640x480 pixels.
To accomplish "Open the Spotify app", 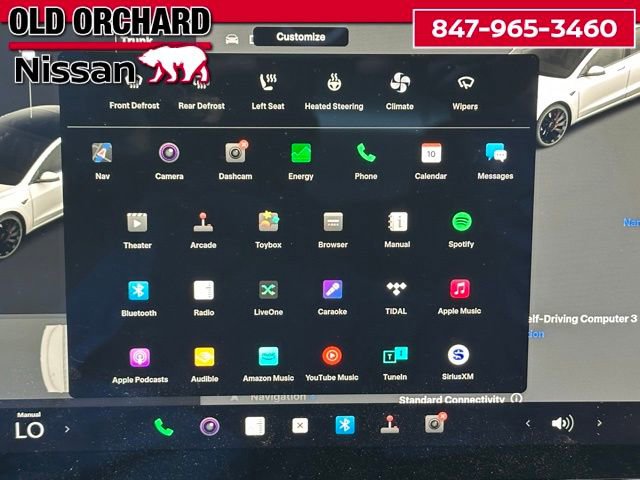I will 461,223.
